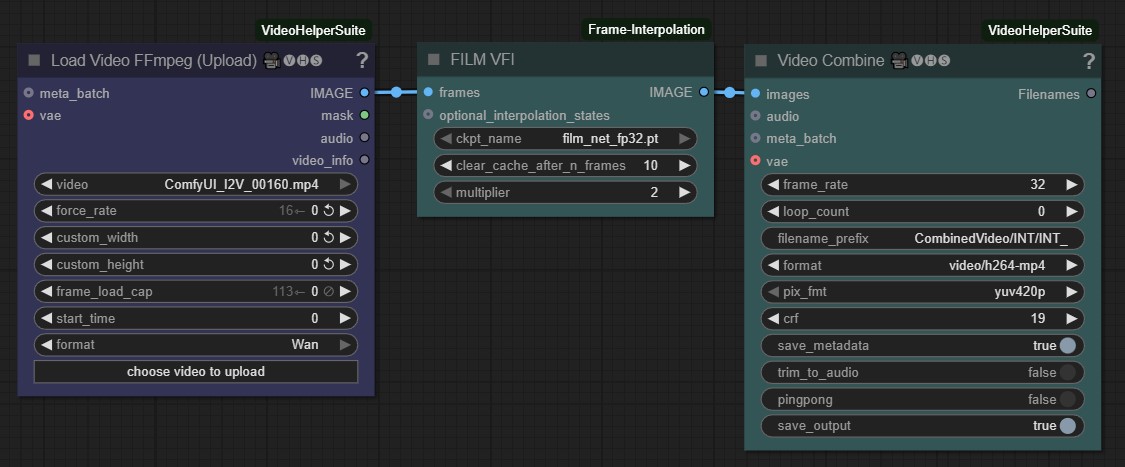Image resolution: width=1125 pixels, height=467 pixels.
Task: Reset force_rate value with its reset icon
Action: coord(329,211)
